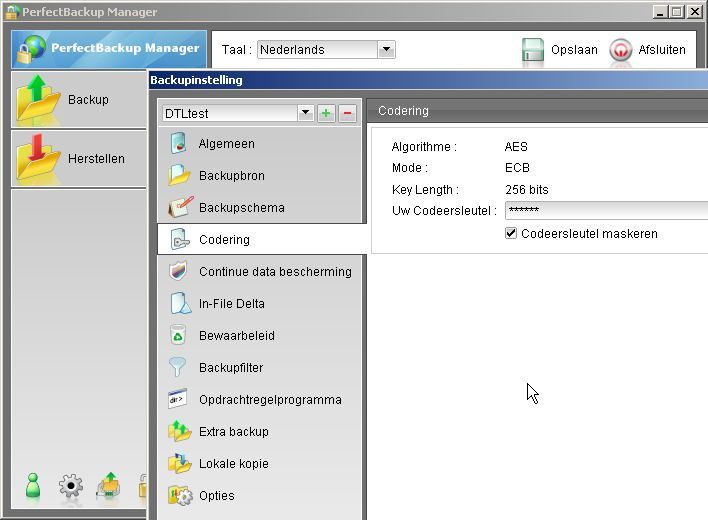
Task: Click the In-File Delta icon
Action: tap(181, 303)
